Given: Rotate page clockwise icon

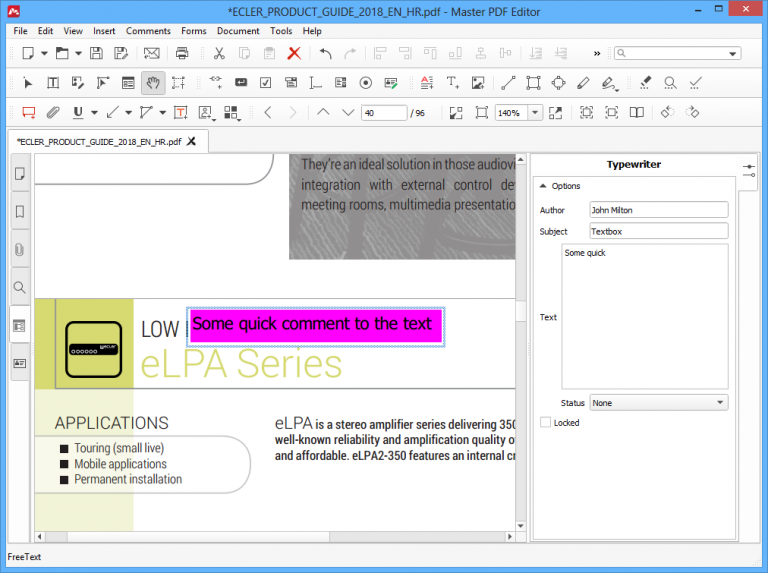Looking at the screenshot, I should (692, 112).
